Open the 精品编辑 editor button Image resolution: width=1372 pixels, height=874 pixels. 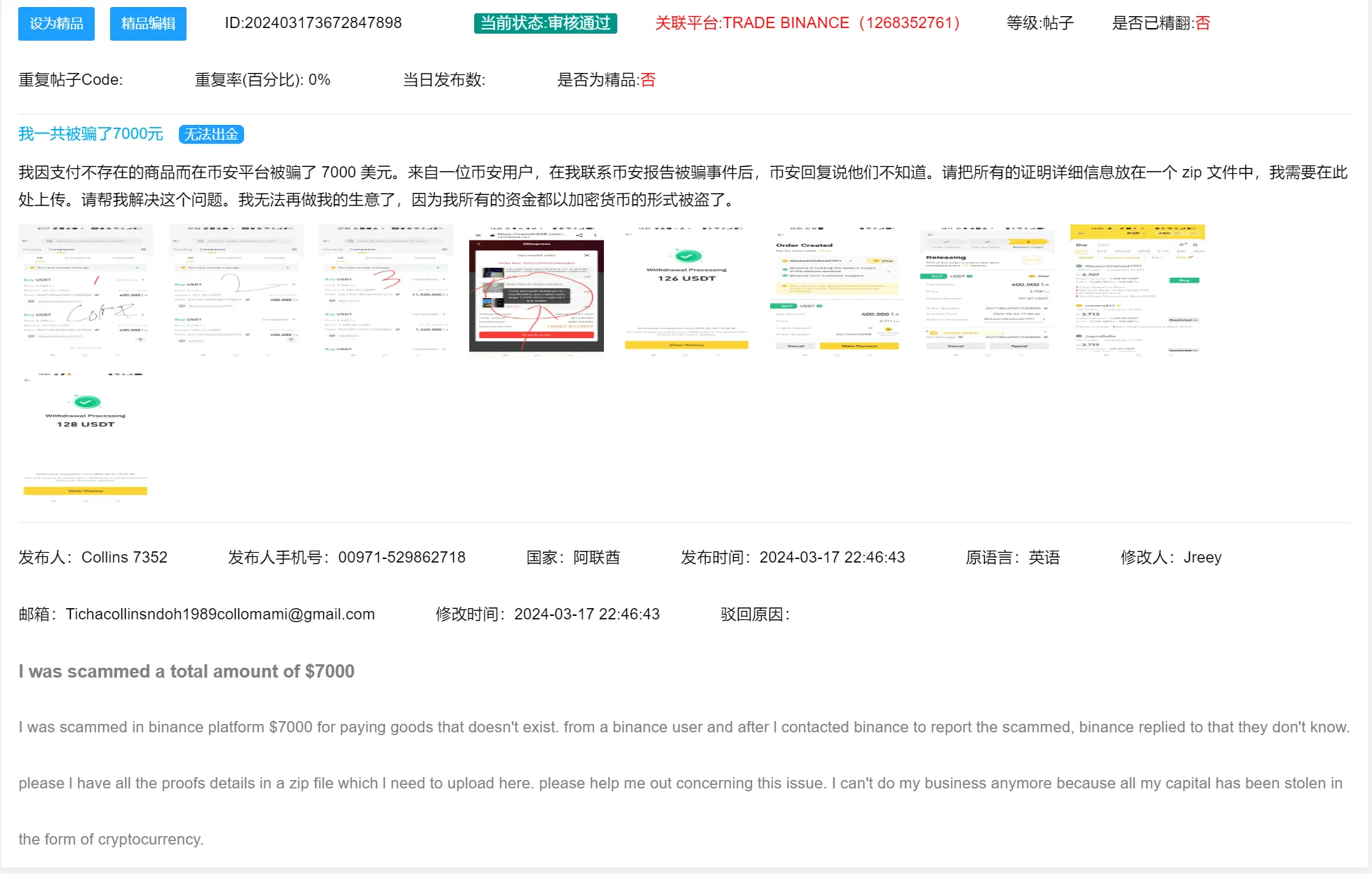[148, 24]
